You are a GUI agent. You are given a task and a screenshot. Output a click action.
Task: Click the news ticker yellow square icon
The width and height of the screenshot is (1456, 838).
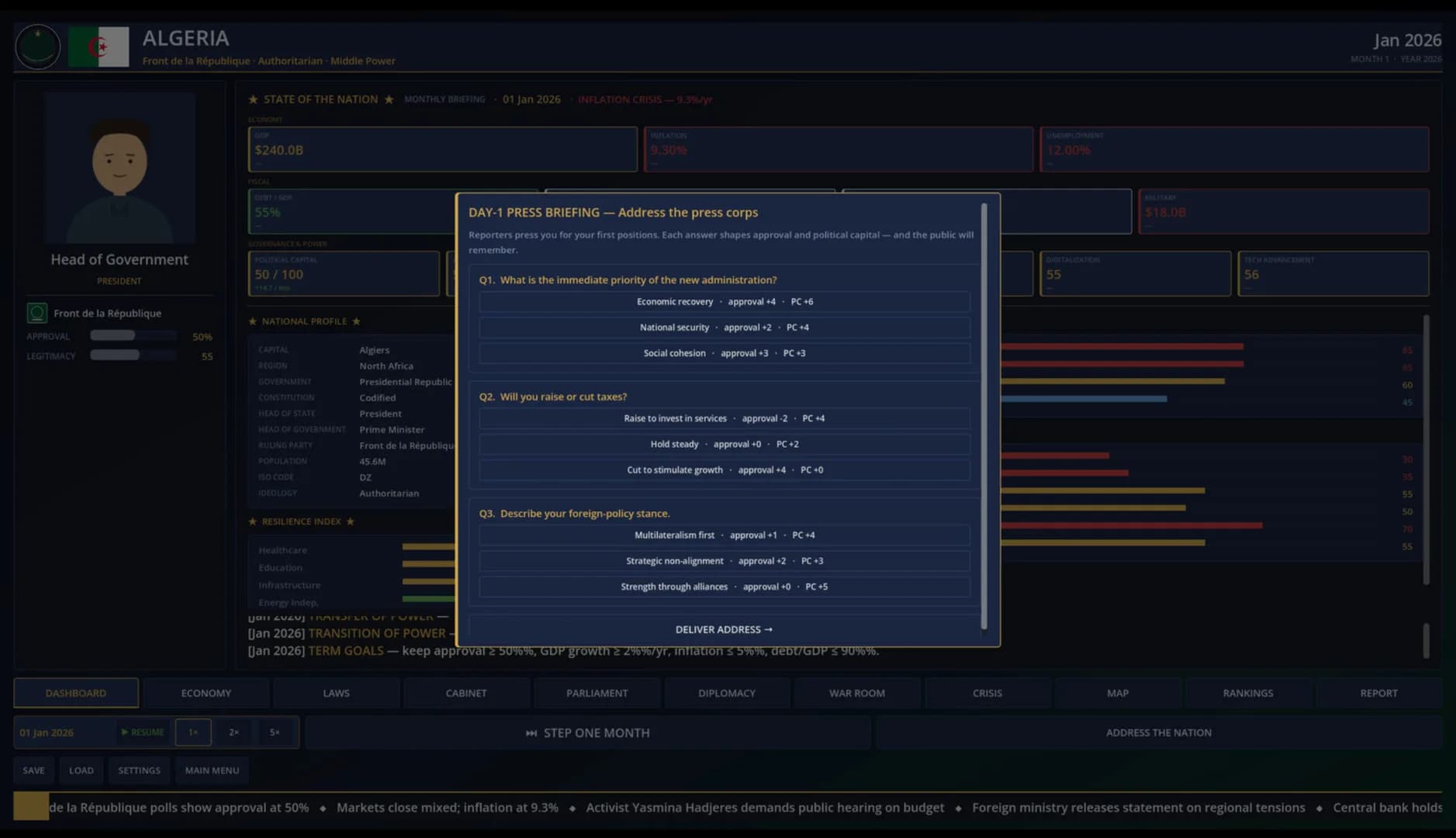[31, 807]
